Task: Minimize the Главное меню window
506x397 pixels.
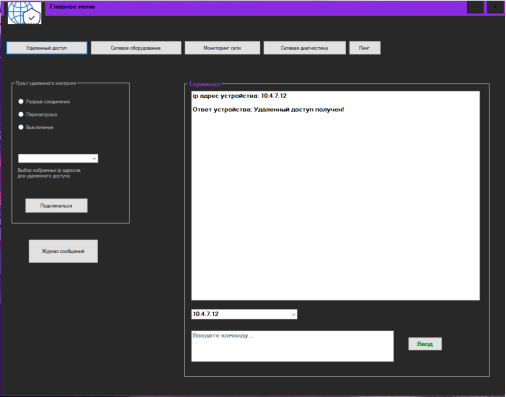Action: click(x=475, y=7)
